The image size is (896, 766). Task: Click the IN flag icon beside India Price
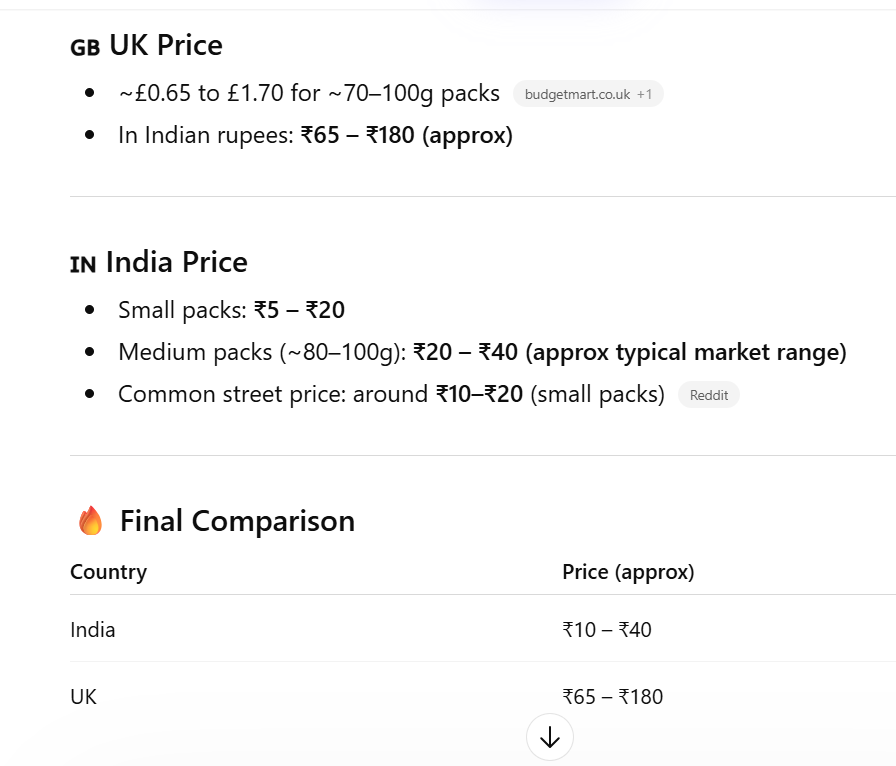tap(83, 265)
